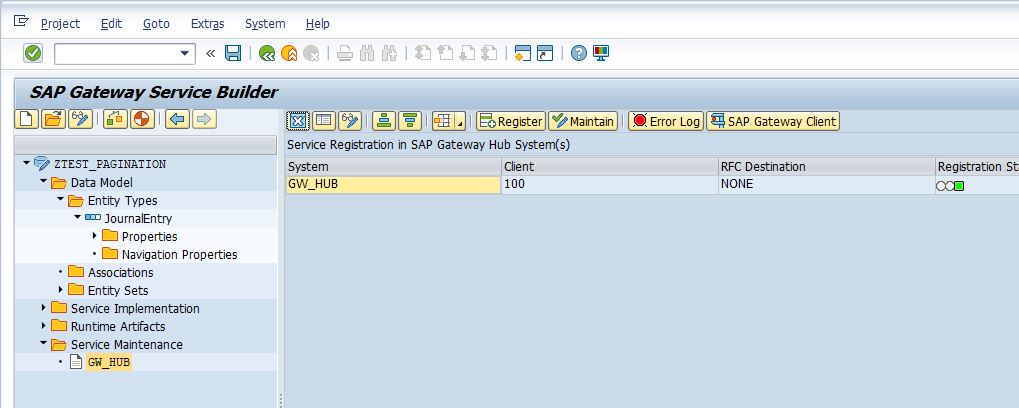The width and height of the screenshot is (1019, 408).
Task: Open the Error Log button
Action: point(666,121)
